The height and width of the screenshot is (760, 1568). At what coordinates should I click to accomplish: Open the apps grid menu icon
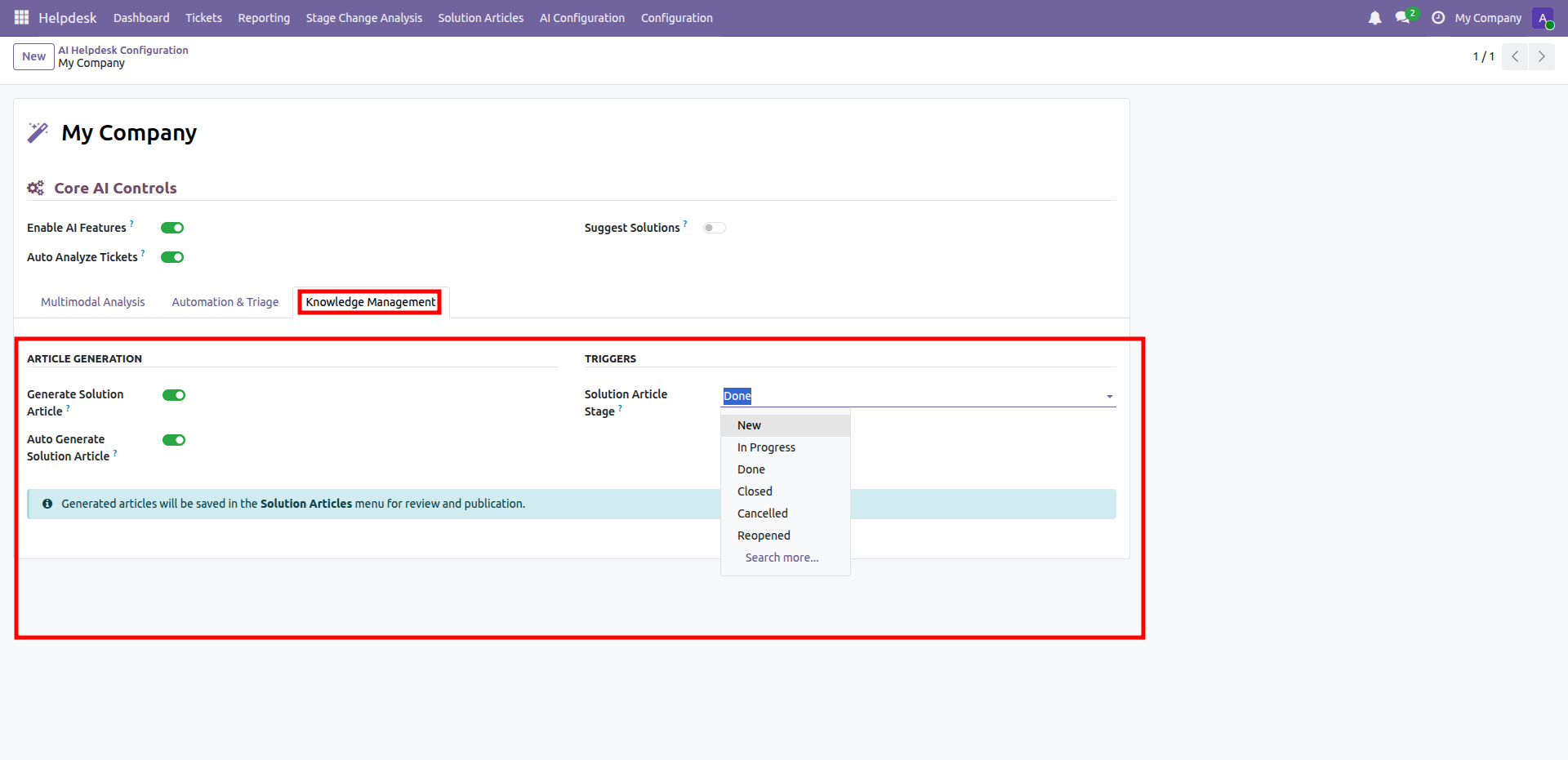click(x=21, y=17)
